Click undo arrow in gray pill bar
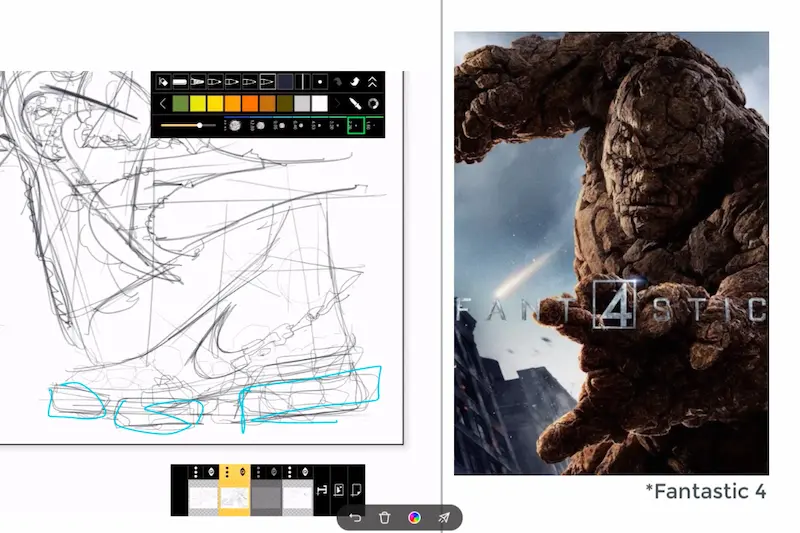This screenshot has height=533, width=800. tap(355, 518)
